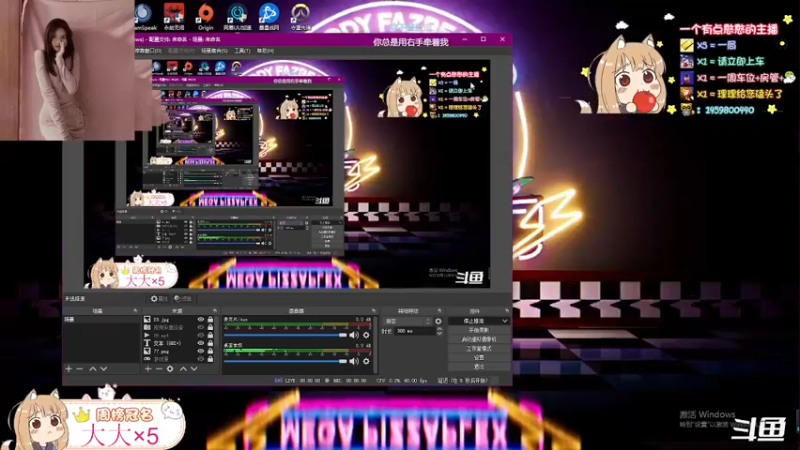
Task: Open the NetEase UU accelerator desktop icon
Action: 237,16
